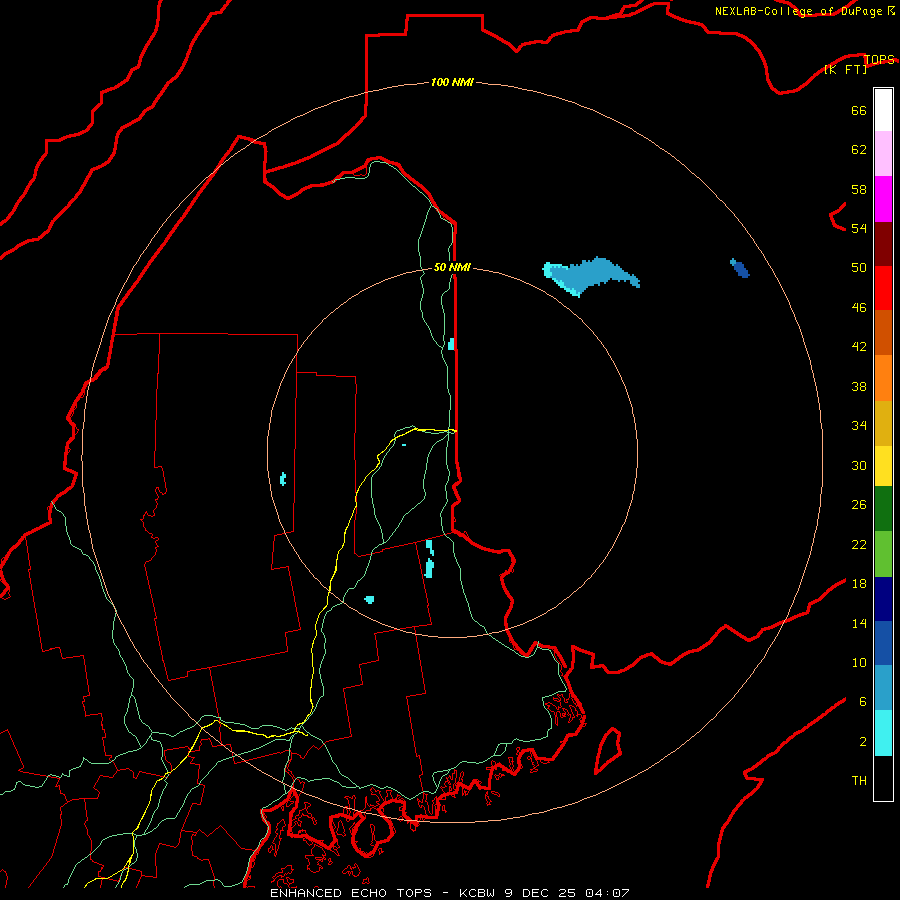Select the magenta legend color swatch
900x900 pixels.
pyautogui.click(x=883, y=199)
